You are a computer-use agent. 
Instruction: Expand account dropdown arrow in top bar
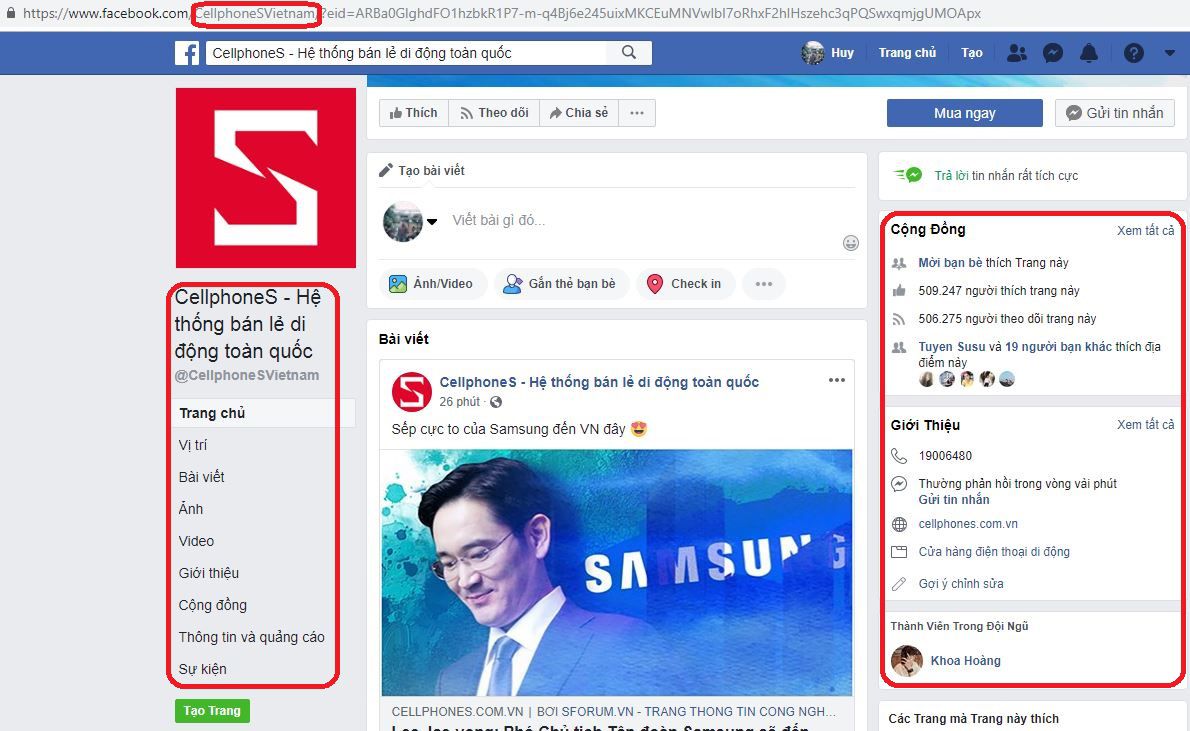1170,53
